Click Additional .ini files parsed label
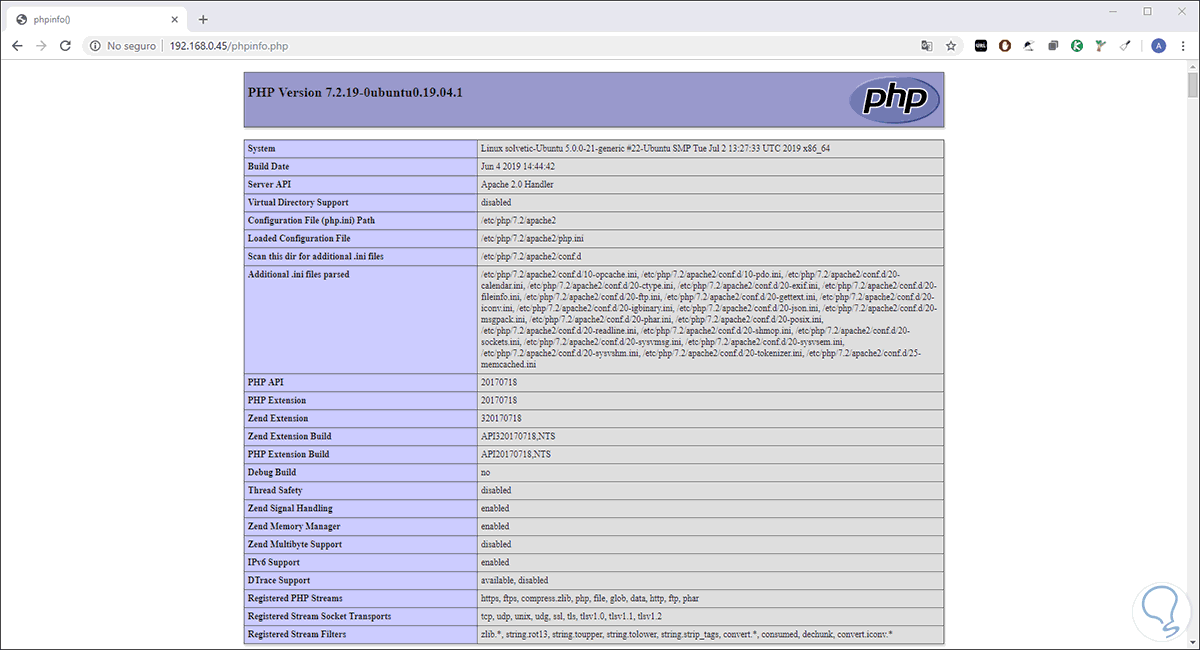Viewport: 1200px width, 650px height. tap(298, 274)
